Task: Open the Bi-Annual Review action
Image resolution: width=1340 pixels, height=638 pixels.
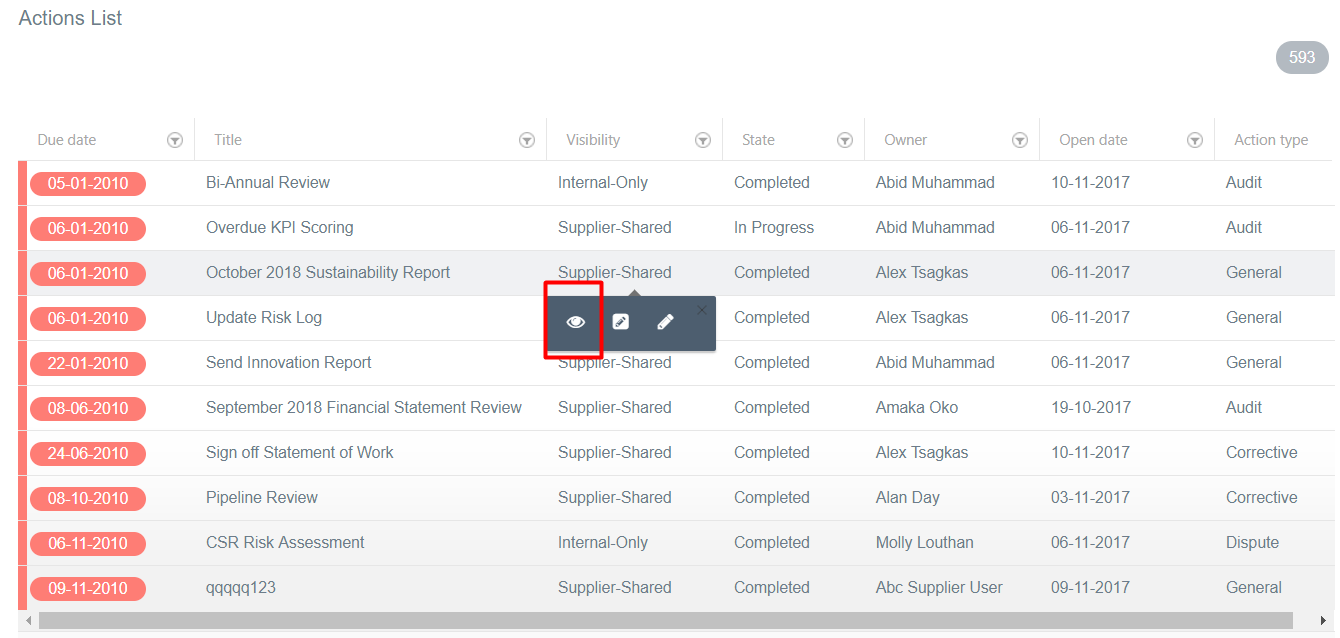Action: pos(268,182)
